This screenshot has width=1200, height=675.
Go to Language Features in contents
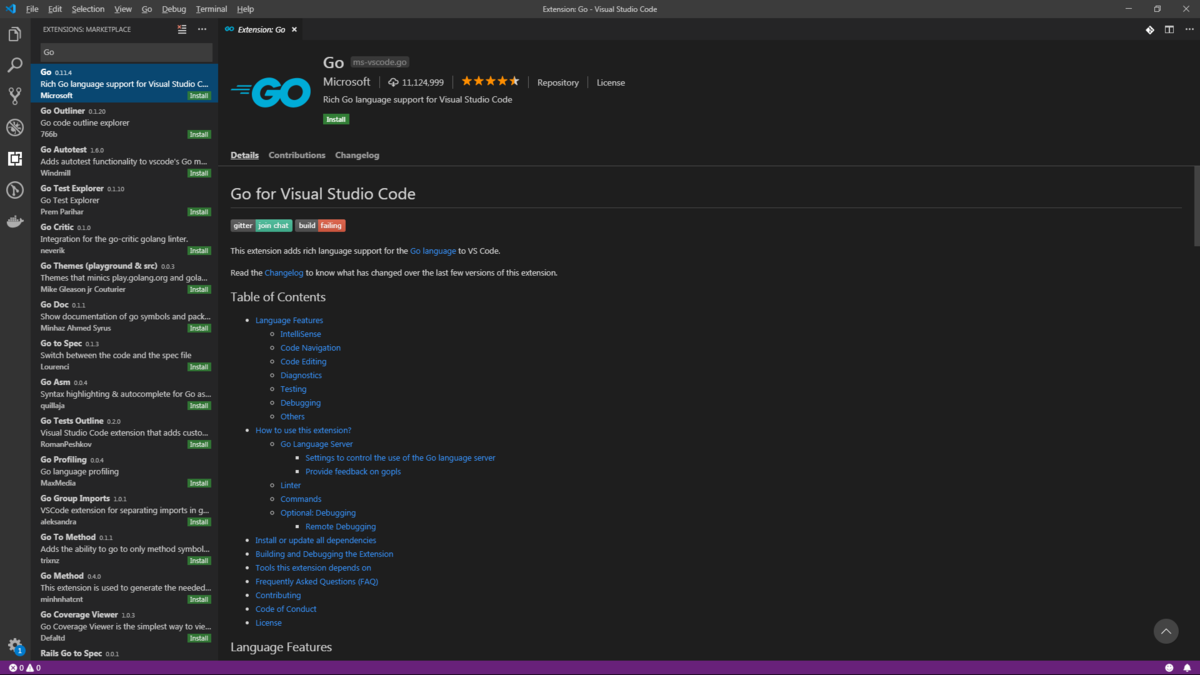coord(289,320)
